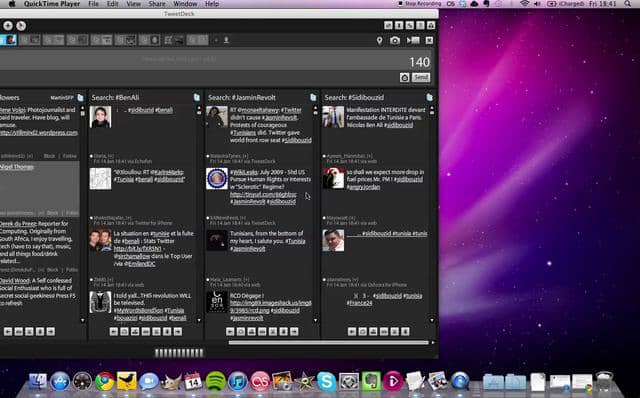Toggle the blue-highlighted account avatar in toolbar

coord(9,40)
